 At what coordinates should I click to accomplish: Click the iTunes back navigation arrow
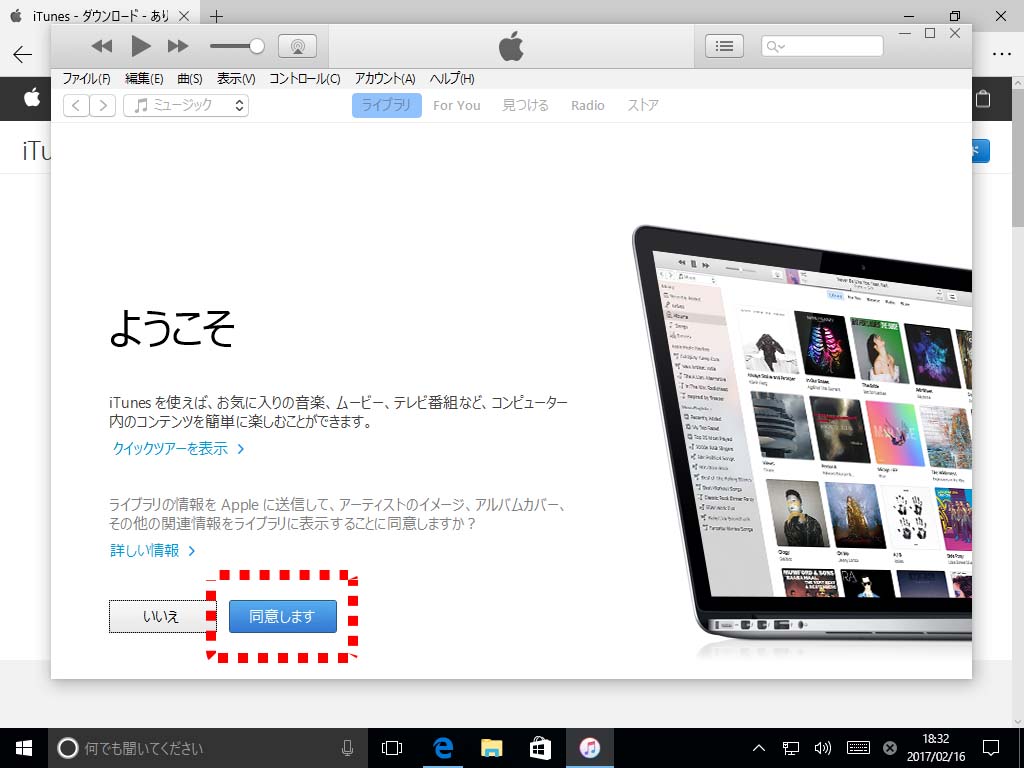pyautogui.click(x=76, y=105)
